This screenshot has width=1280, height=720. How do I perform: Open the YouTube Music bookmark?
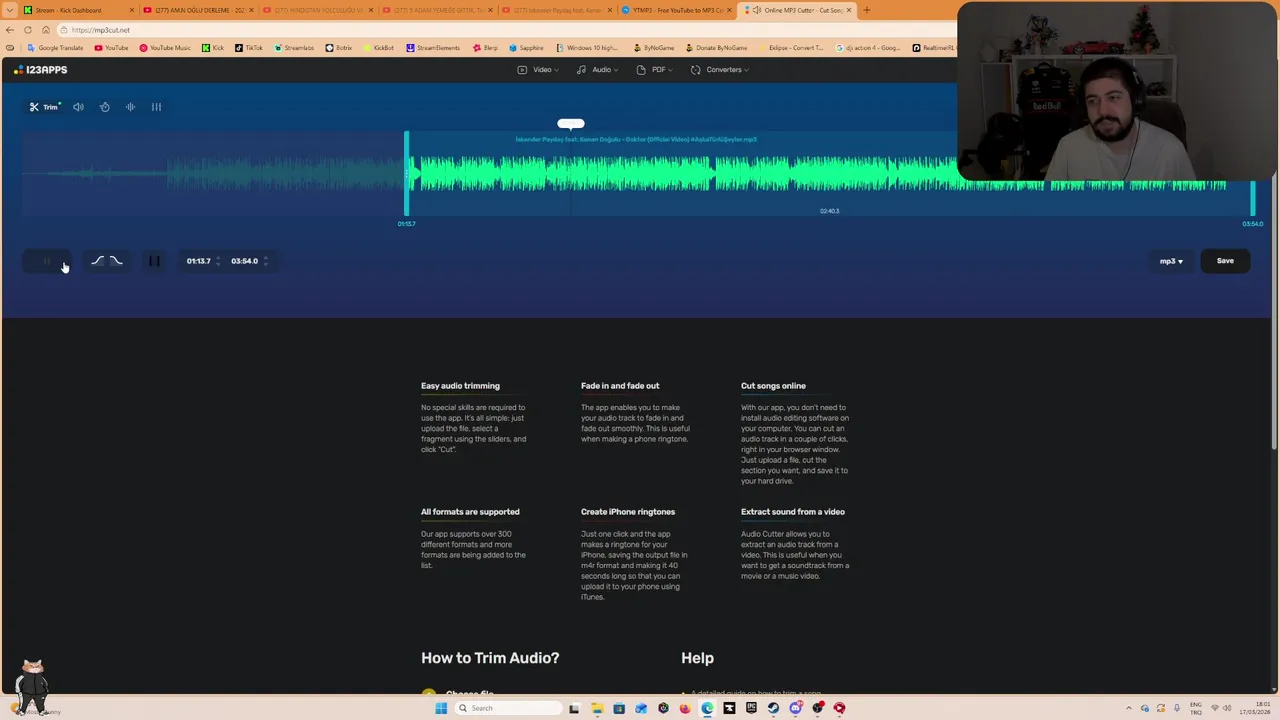coord(165,48)
